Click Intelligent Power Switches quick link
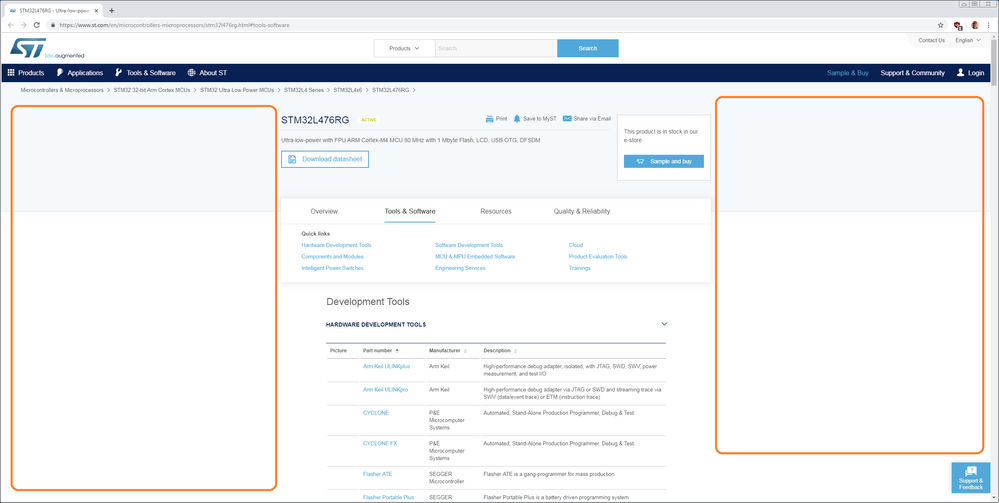Viewport: 999px width, 503px height. (333, 268)
